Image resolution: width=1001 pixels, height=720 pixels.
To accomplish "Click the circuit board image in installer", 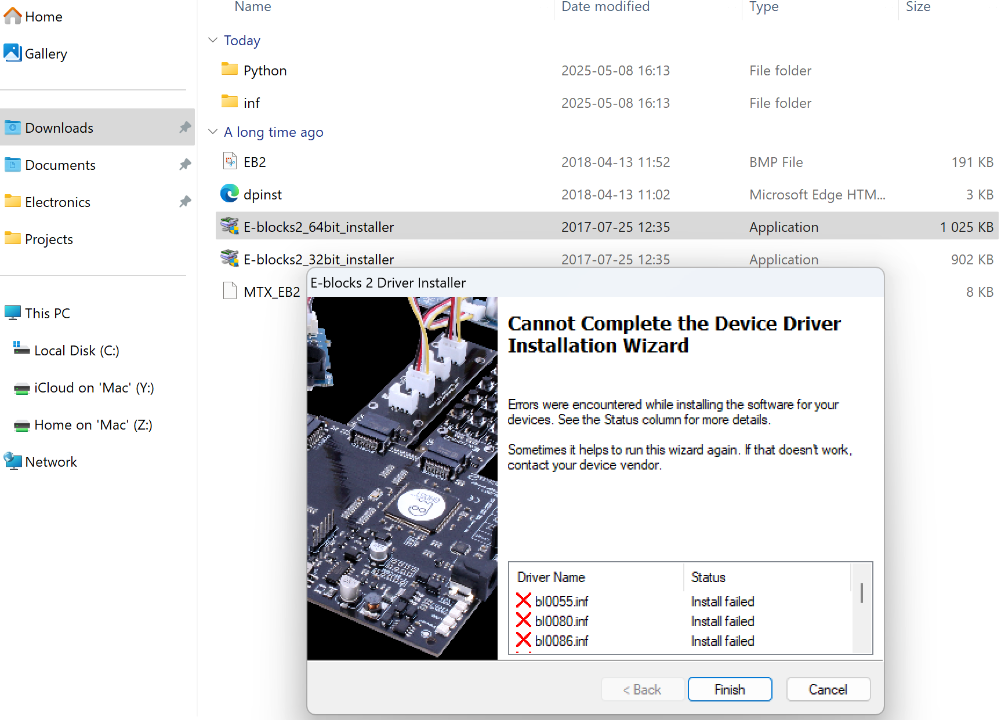I will click(402, 478).
